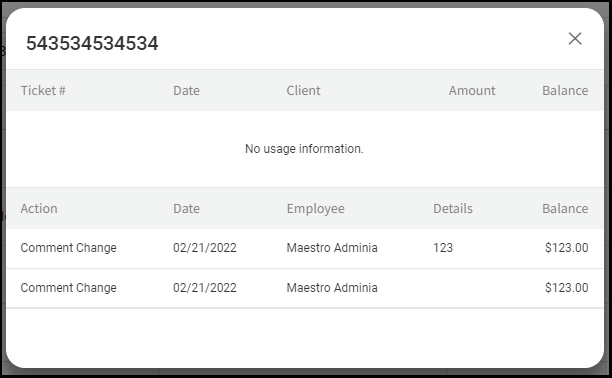Click the Client column header
Viewport: 612px width, 378px height.
[303, 91]
